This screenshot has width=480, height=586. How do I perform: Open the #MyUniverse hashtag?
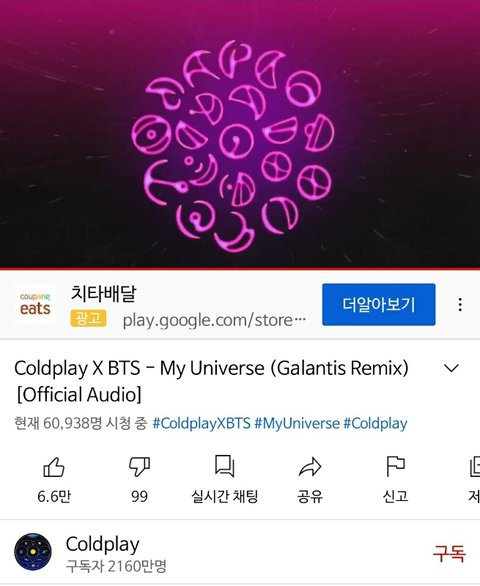297,423
